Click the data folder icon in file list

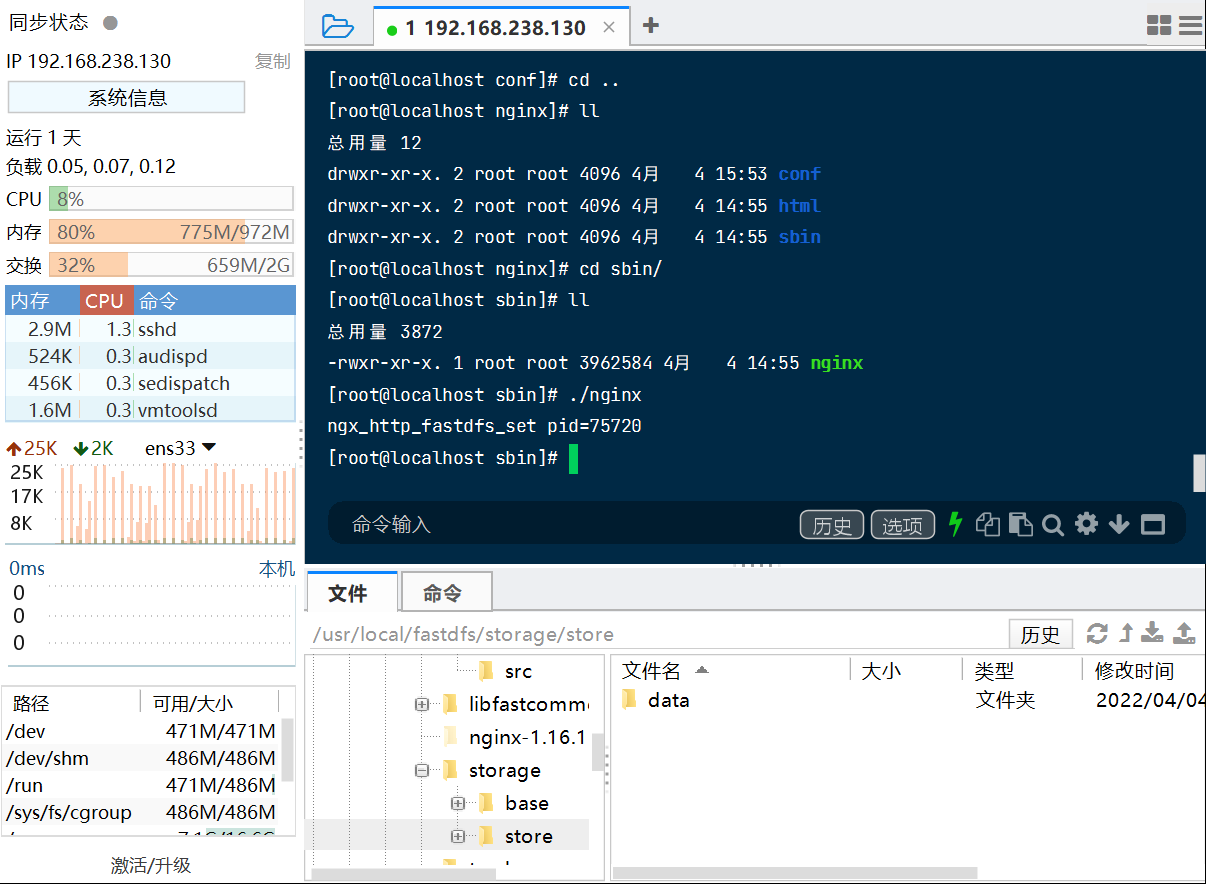click(x=629, y=699)
